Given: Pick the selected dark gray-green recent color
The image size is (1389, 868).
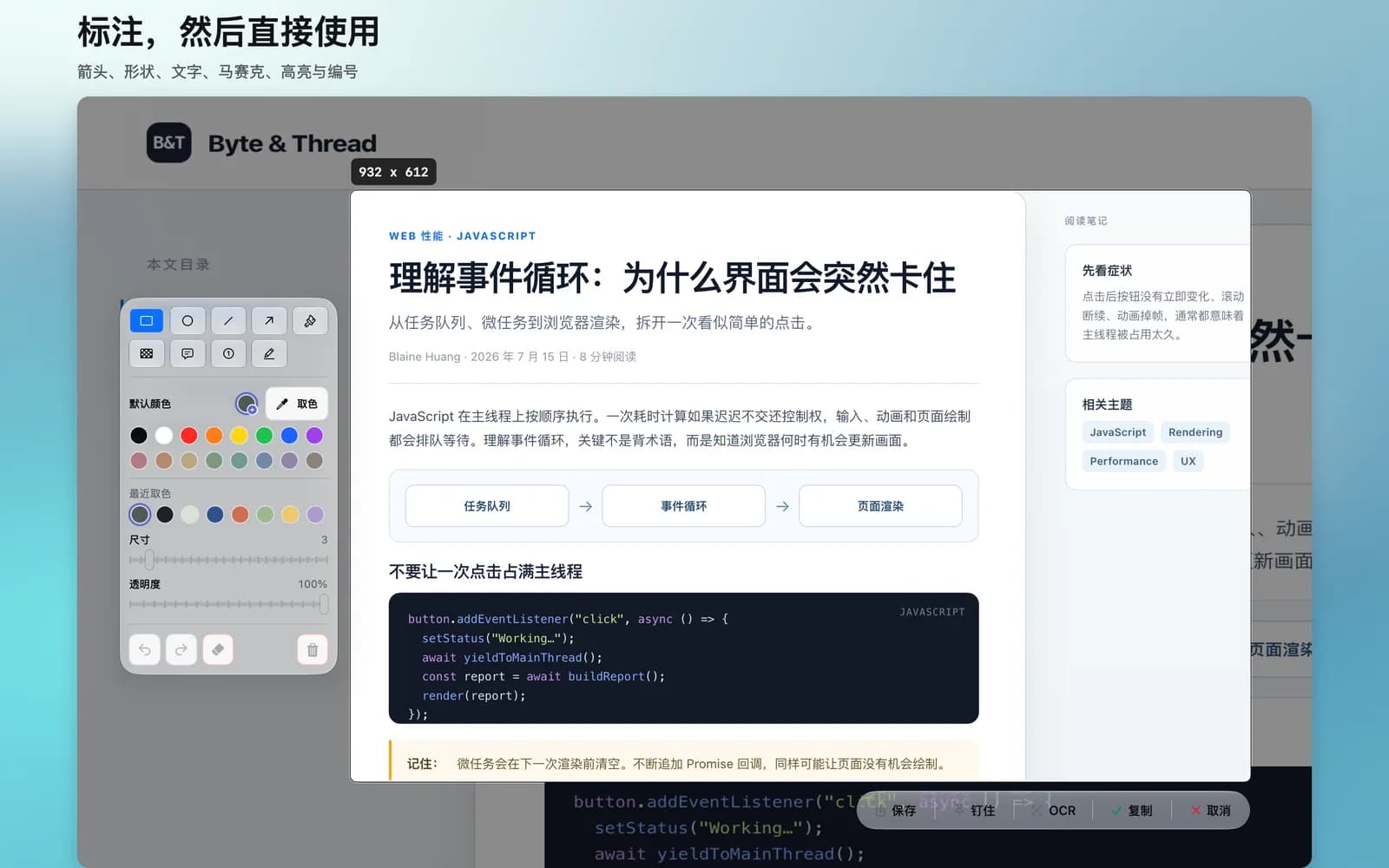Looking at the screenshot, I should tap(140, 515).
